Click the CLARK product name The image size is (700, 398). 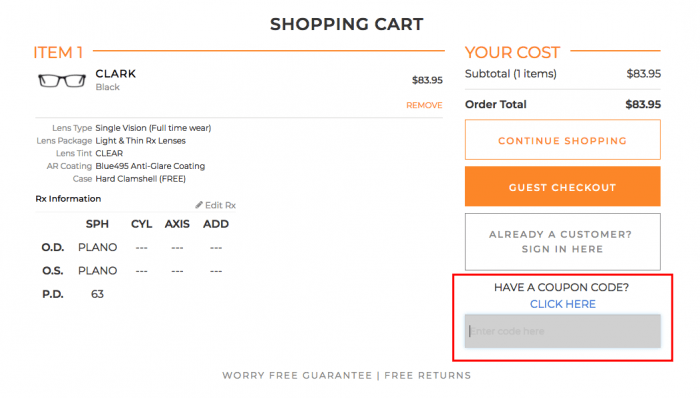(116, 74)
